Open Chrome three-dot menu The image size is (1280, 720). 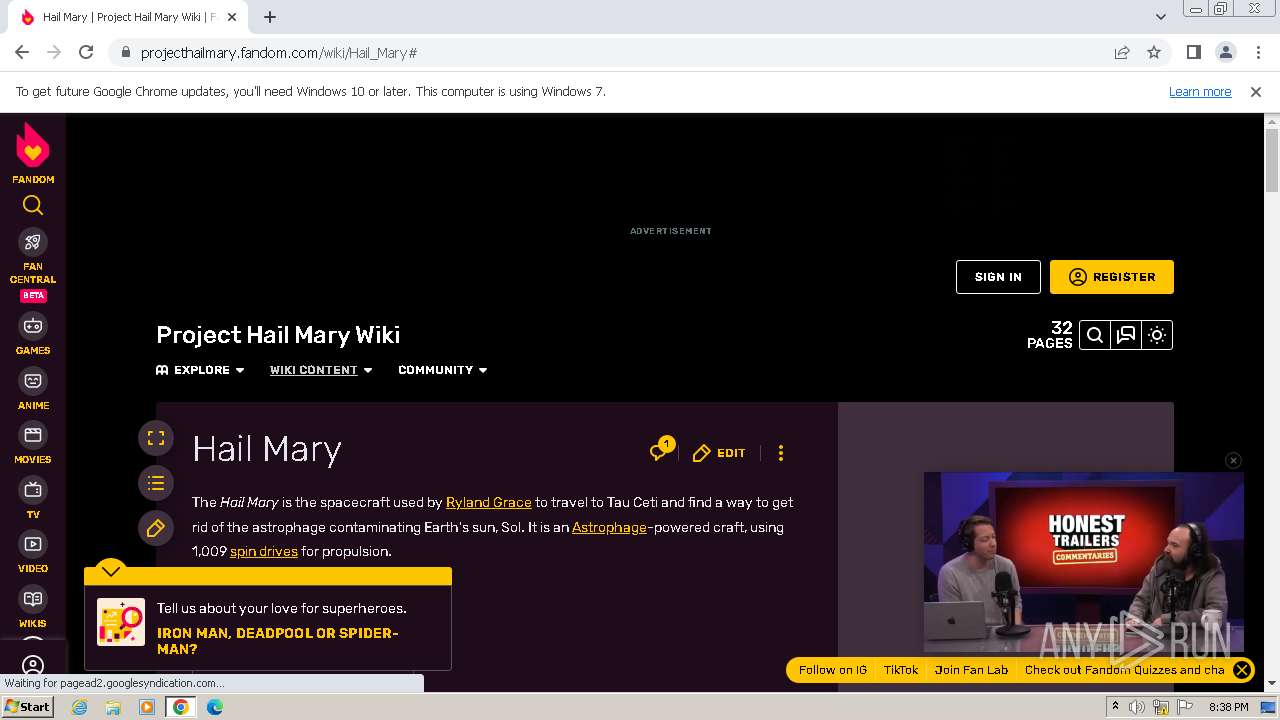1258,52
